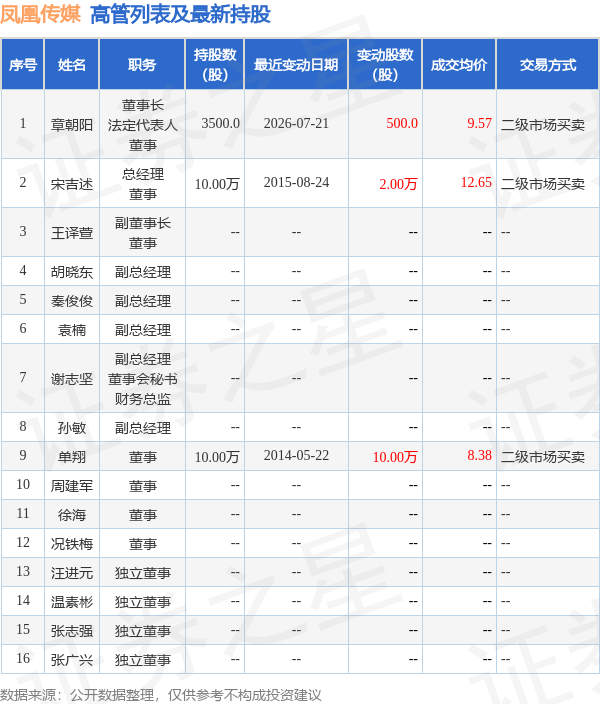Image resolution: width=600 pixels, height=704 pixels.
Task: Click the red 500.0 change value
Action: point(402,123)
